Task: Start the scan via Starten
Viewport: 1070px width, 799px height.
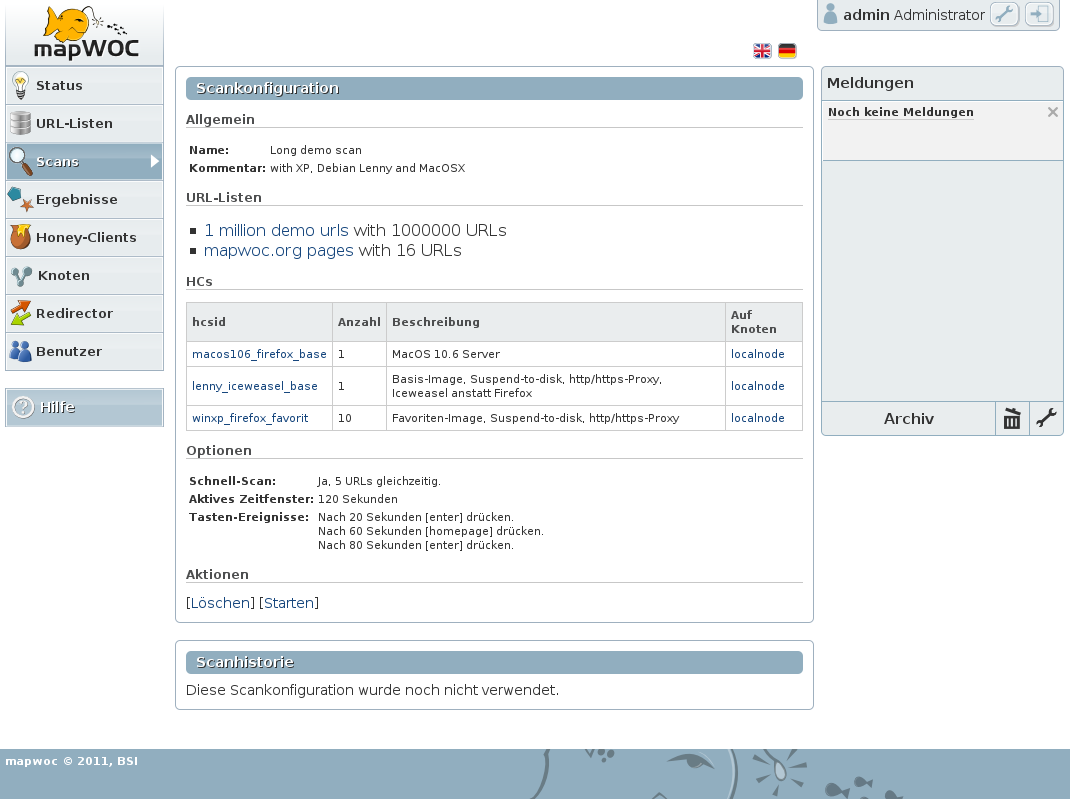Action: 289,603
